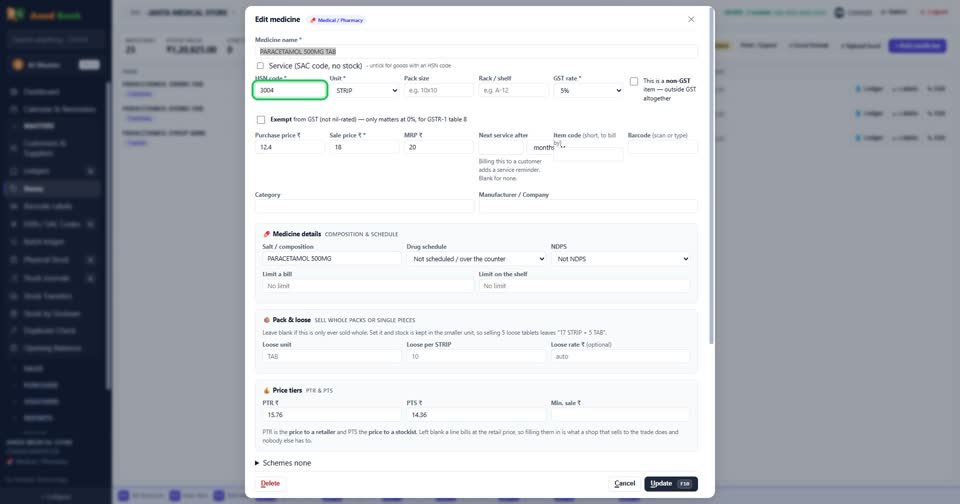Click the Limit on the shelf field
The height and width of the screenshot is (504, 960).
[x=584, y=286]
